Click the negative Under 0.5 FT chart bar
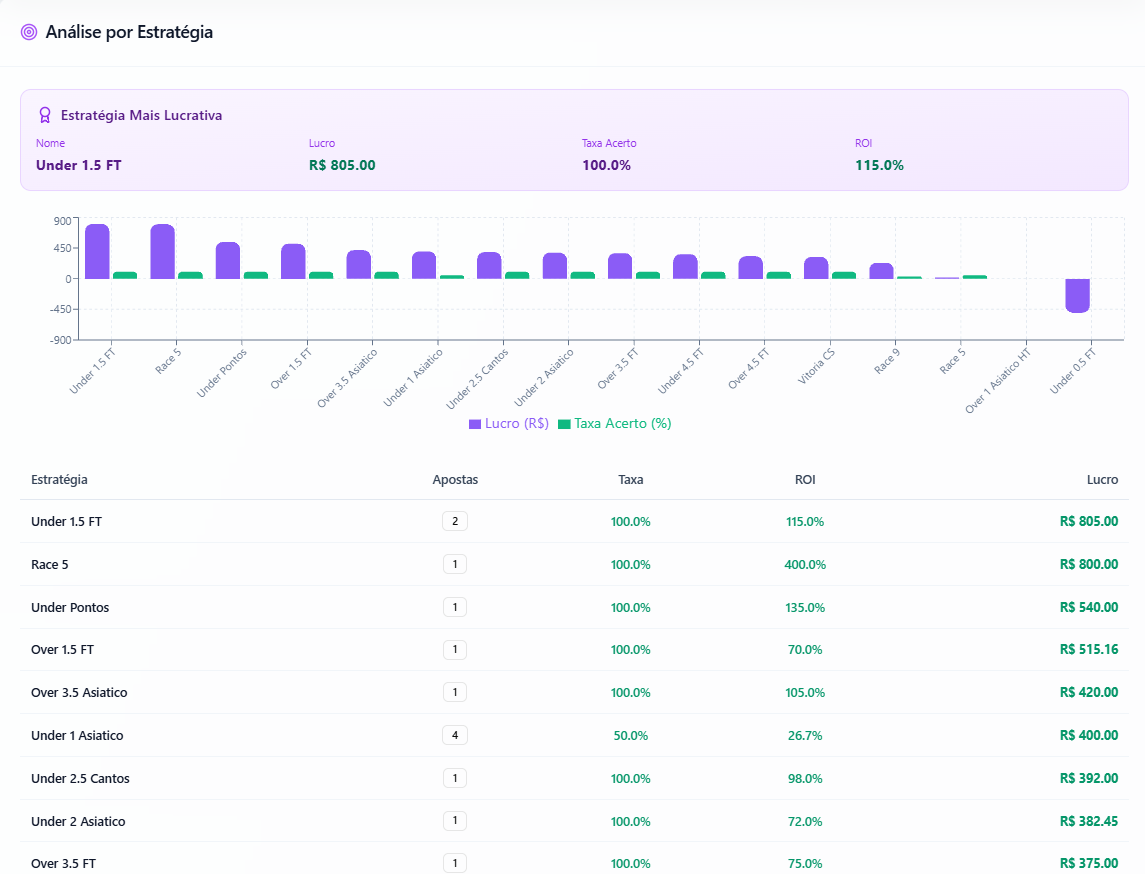Image resolution: width=1145 pixels, height=874 pixels. [1077, 295]
